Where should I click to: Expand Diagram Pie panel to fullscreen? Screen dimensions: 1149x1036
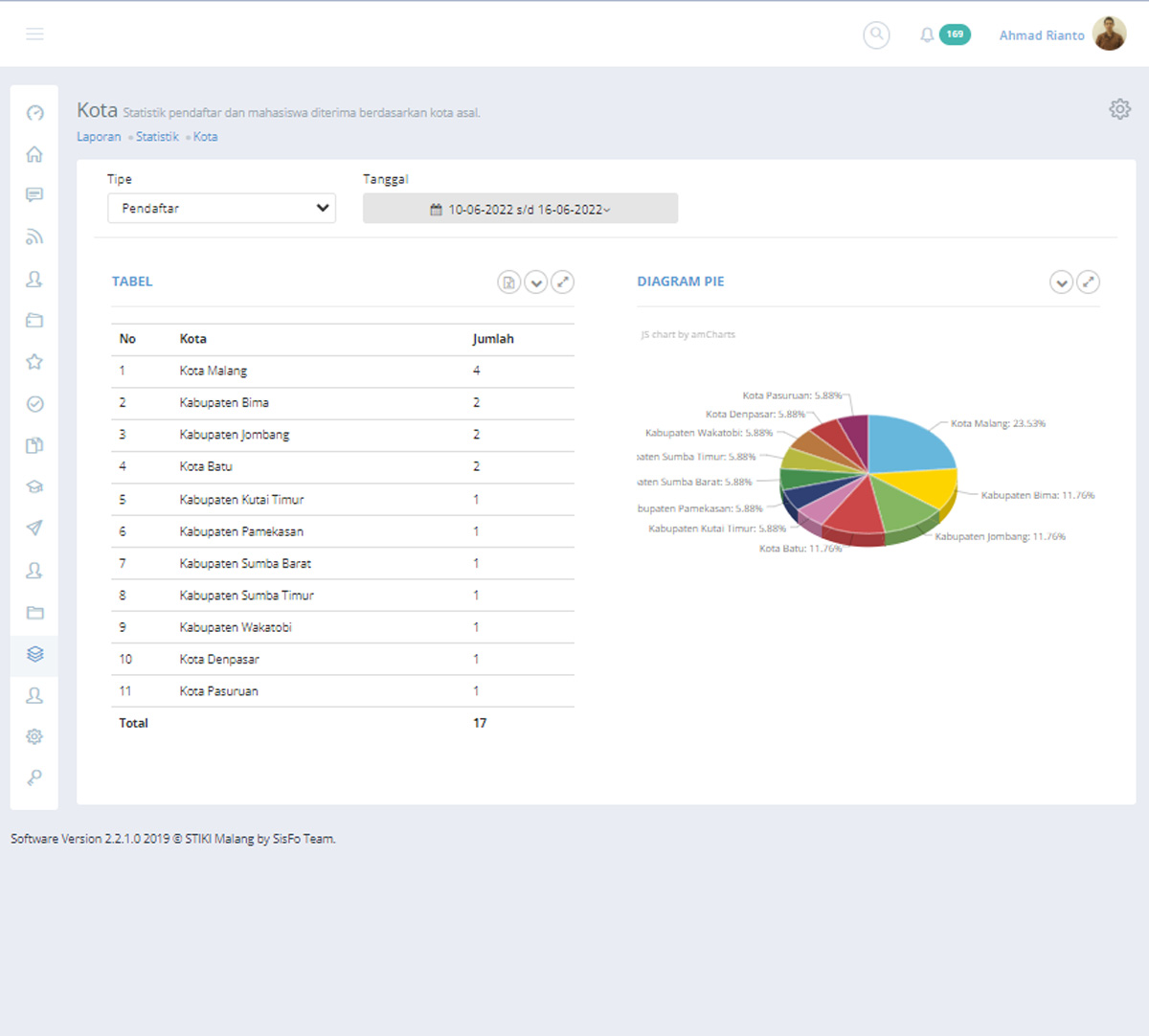1088,282
